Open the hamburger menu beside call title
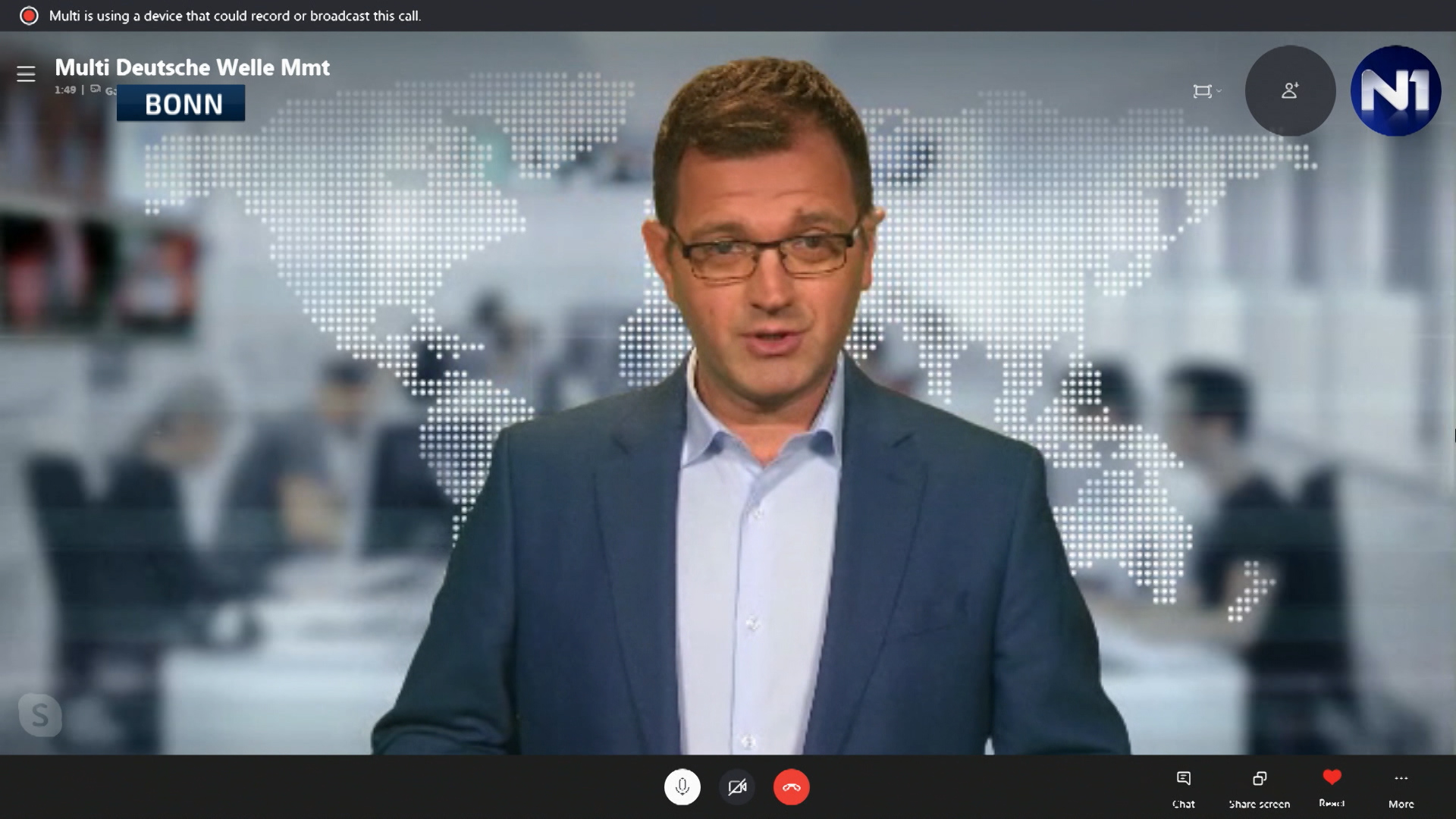This screenshot has width=1456, height=819. click(26, 74)
